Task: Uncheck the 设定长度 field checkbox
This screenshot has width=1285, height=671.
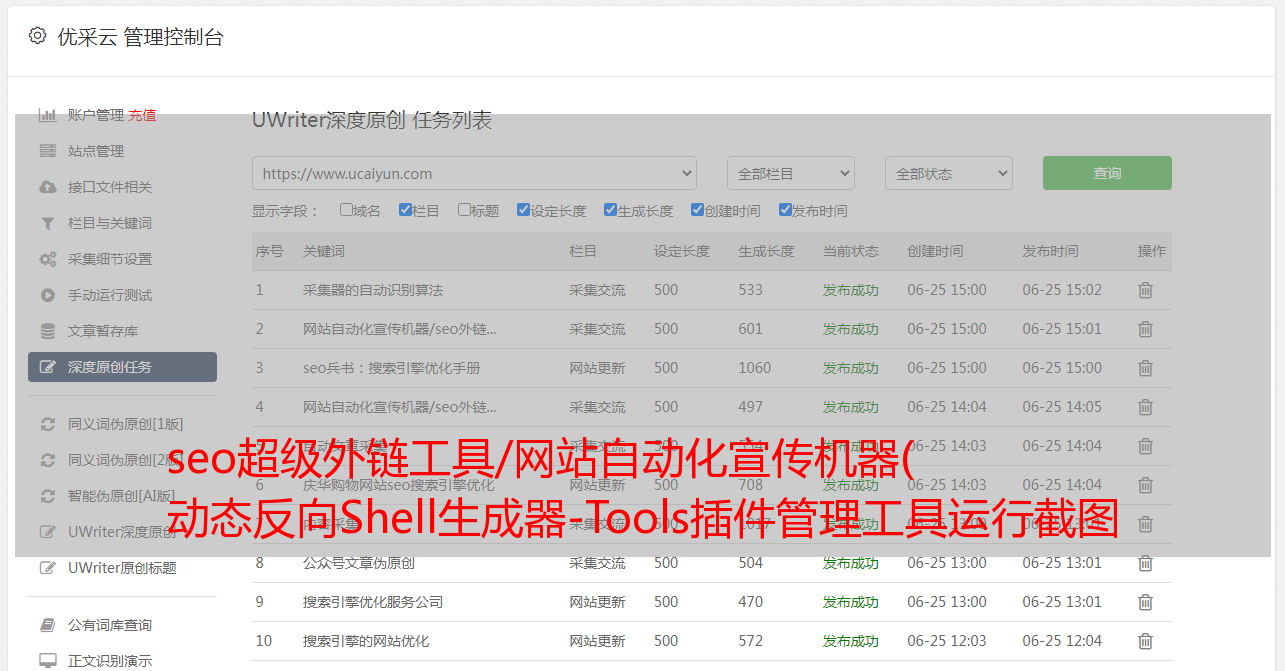Action: point(523,210)
